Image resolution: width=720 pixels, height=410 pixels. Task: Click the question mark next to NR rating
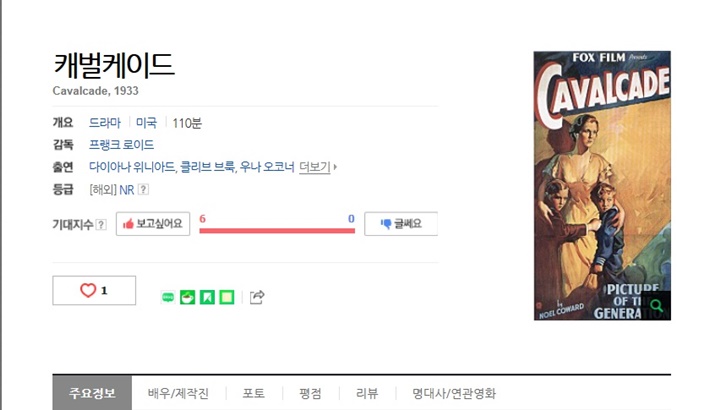[143, 189]
